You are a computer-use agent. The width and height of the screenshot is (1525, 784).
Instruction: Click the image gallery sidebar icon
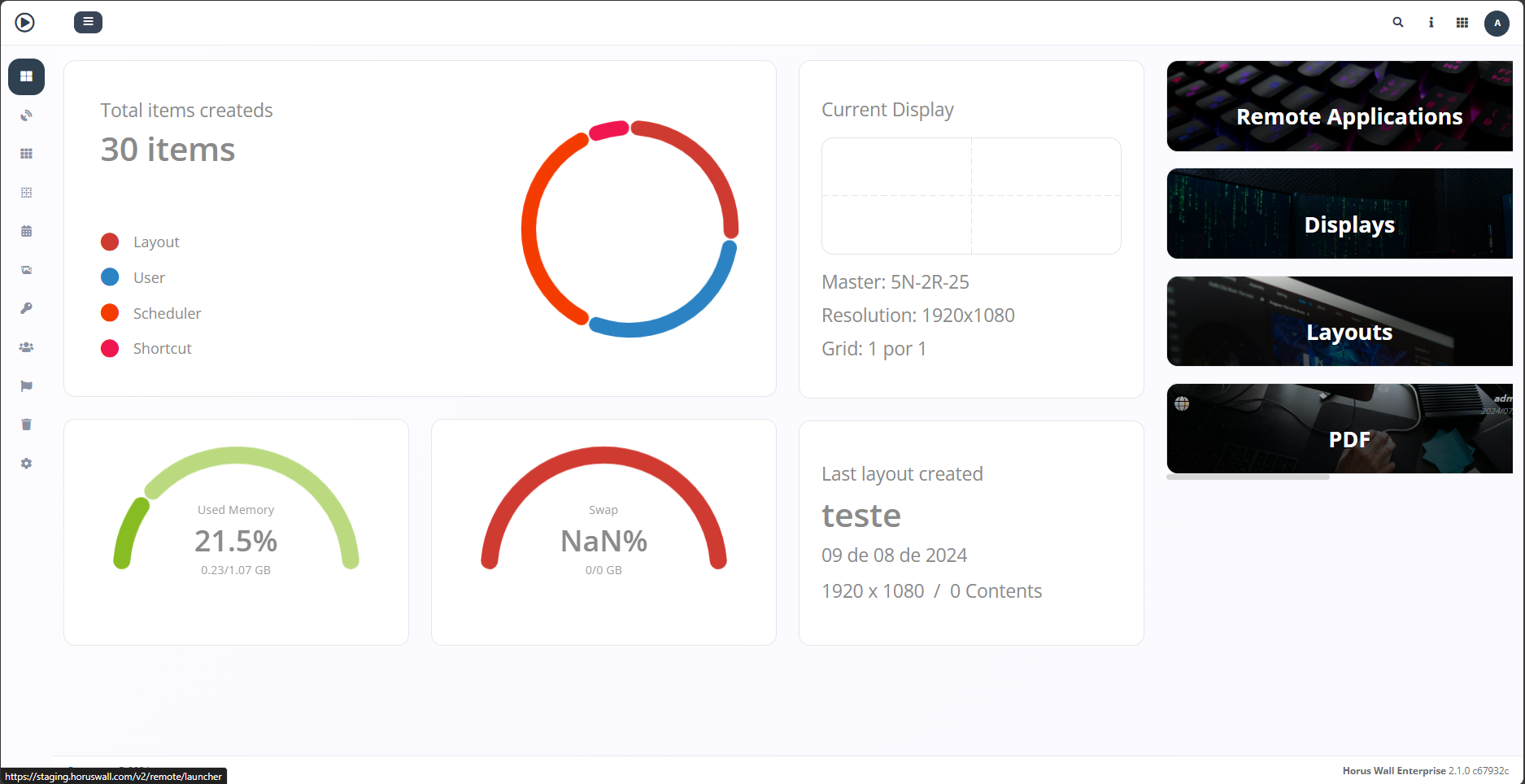point(27,270)
